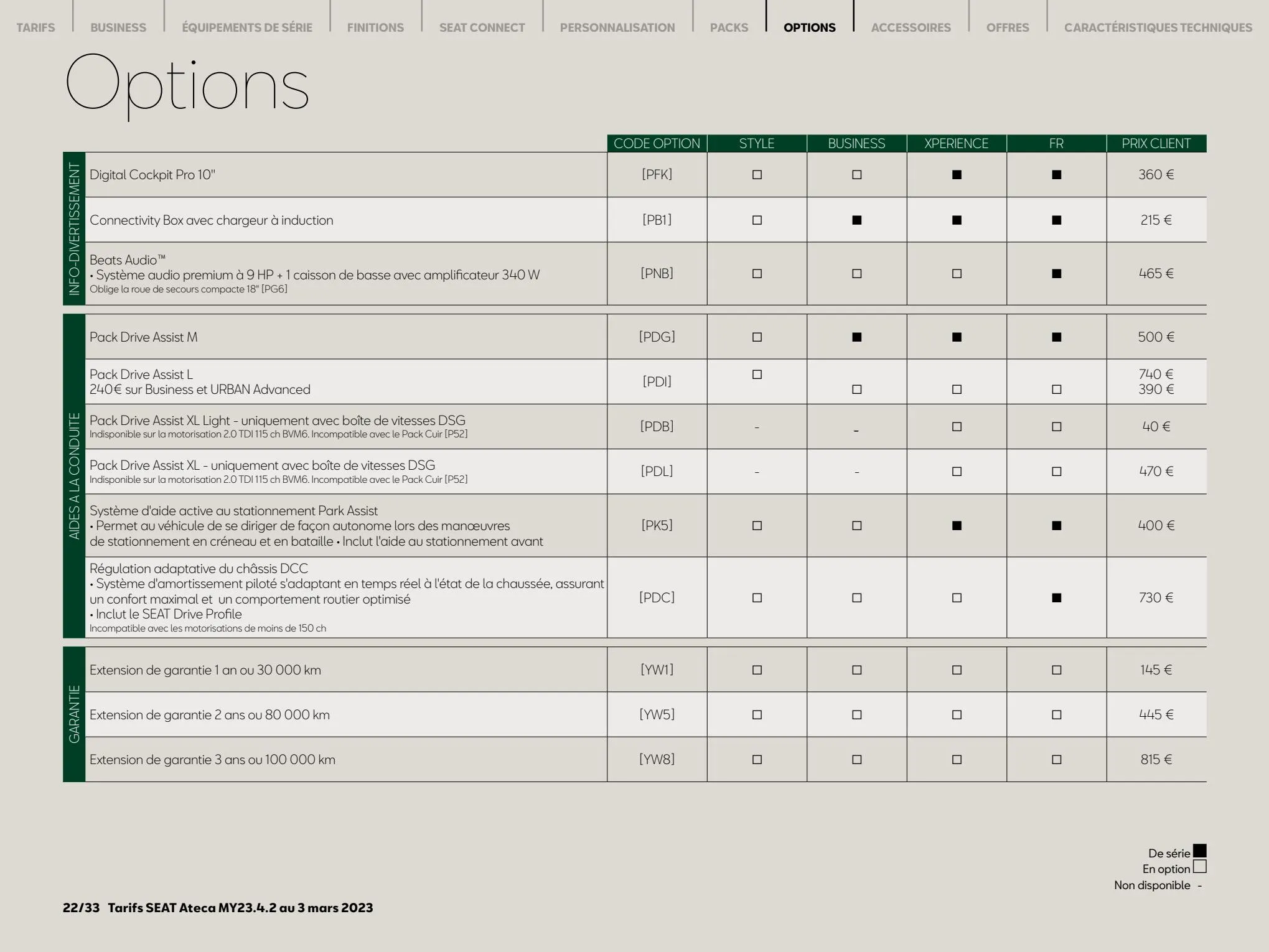The height and width of the screenshot is (952, 1269).
Task: Click the FR filled square for Park Assist
Action: pos(1057,526)
